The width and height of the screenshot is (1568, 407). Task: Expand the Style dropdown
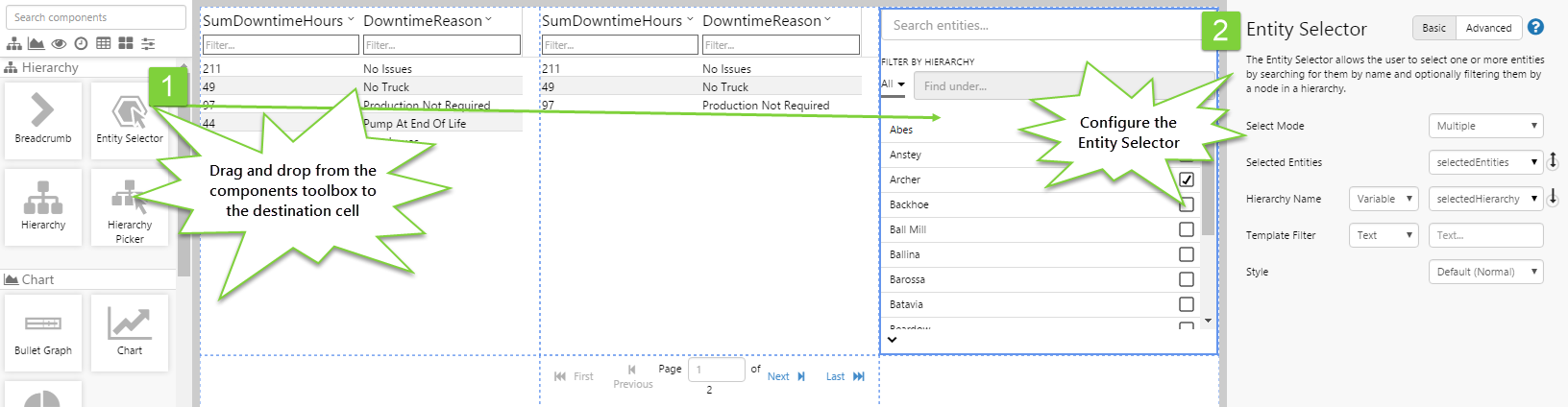(1485, 272)
